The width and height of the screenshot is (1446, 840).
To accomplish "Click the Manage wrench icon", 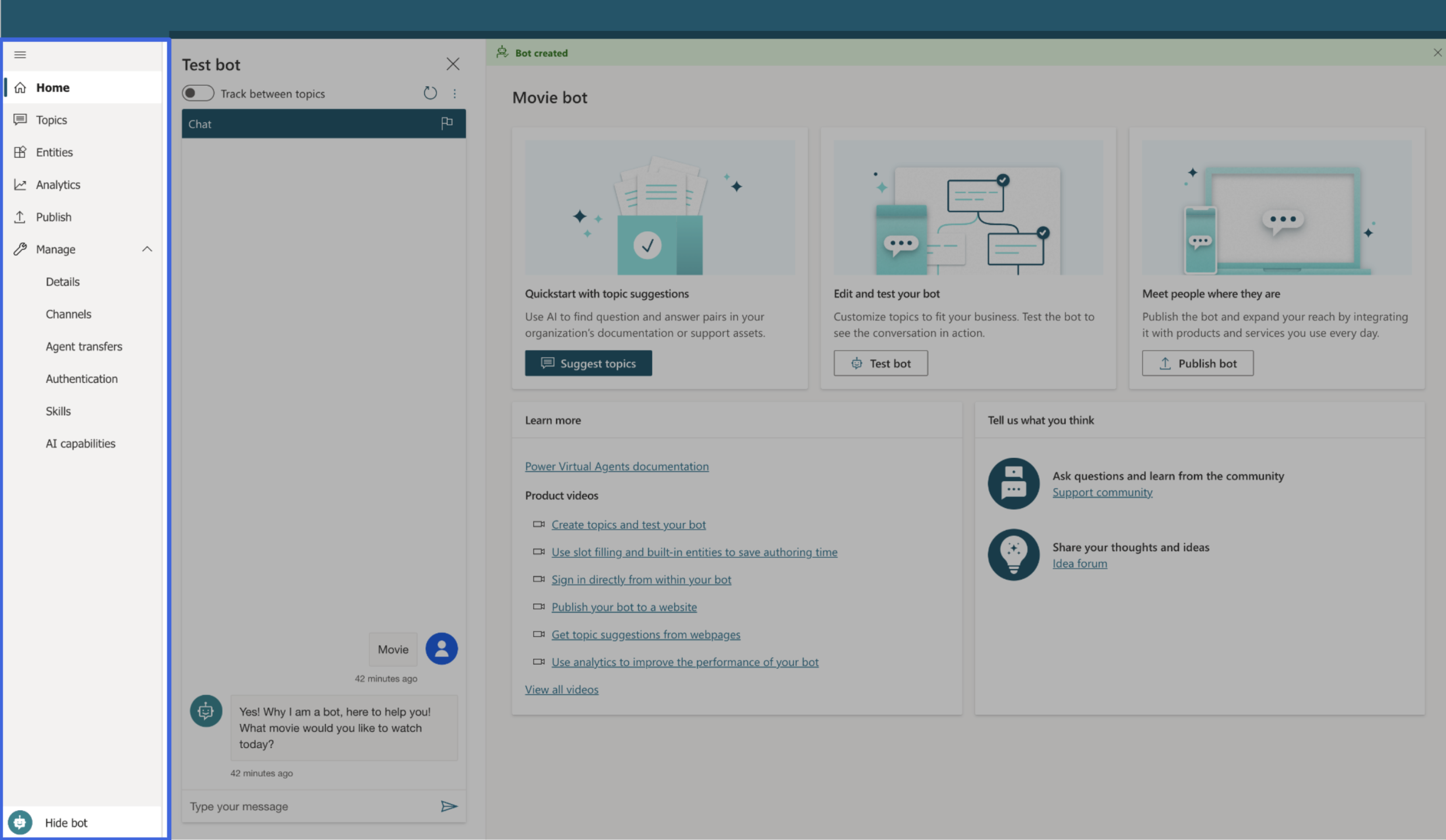I will pyautogui.click(x=20, y=249).
